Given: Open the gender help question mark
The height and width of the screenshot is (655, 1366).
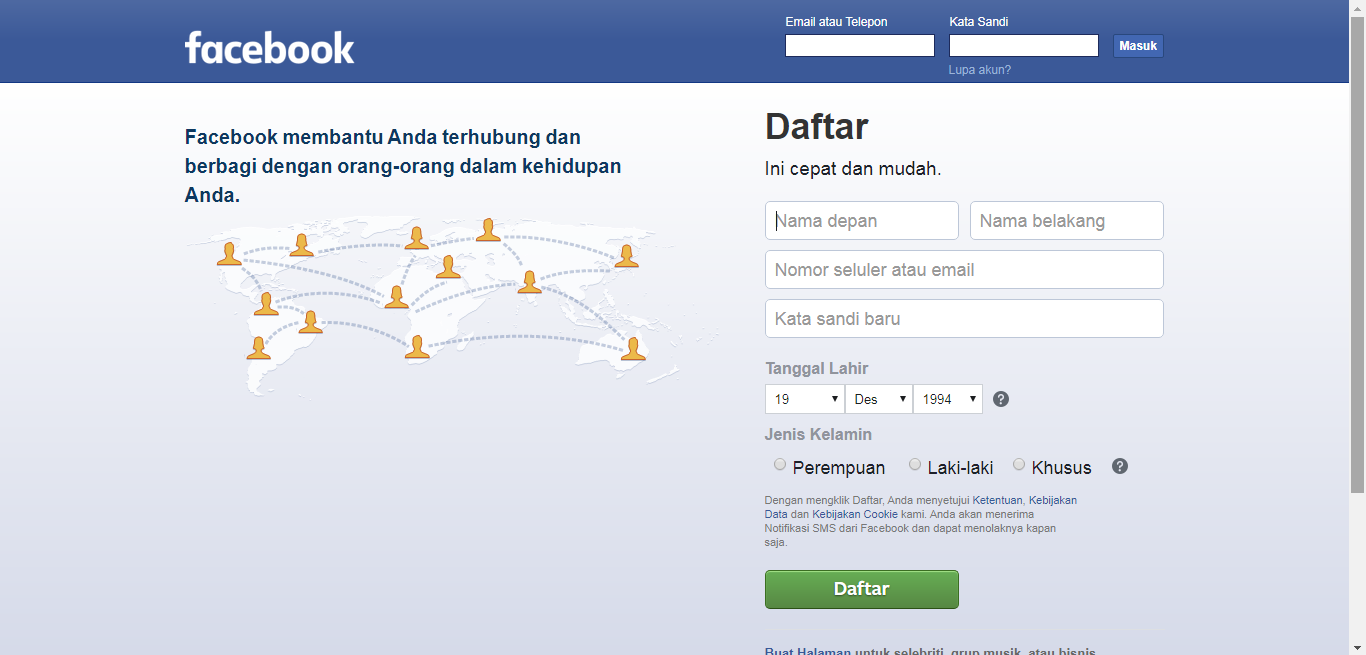Looking at the screenshot, I should 1119,466.
